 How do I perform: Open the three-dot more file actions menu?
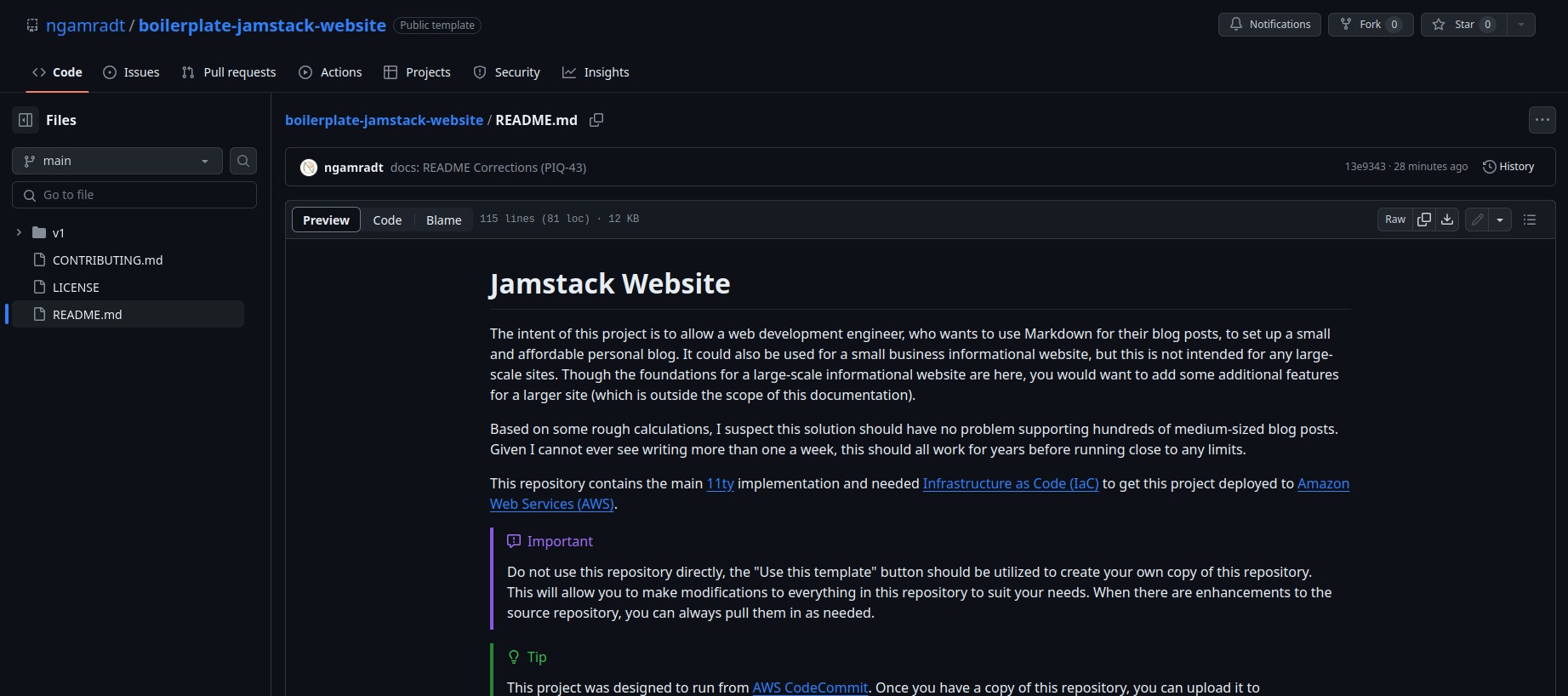click(1542, 120)
